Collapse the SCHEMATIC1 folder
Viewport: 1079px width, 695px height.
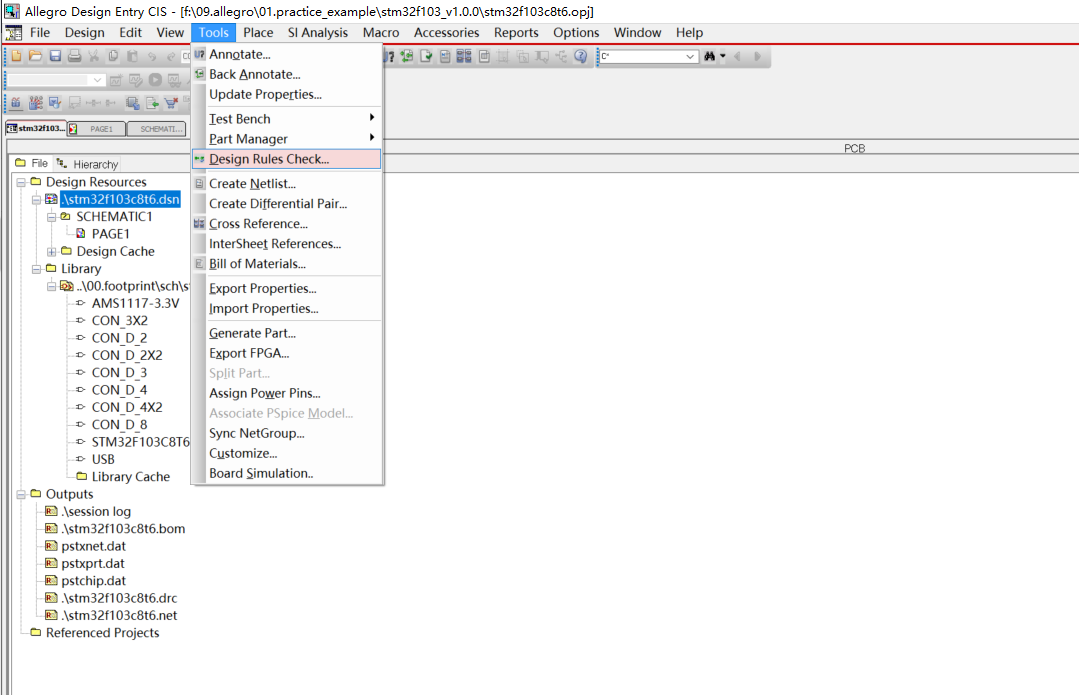[x=52, y=217]
